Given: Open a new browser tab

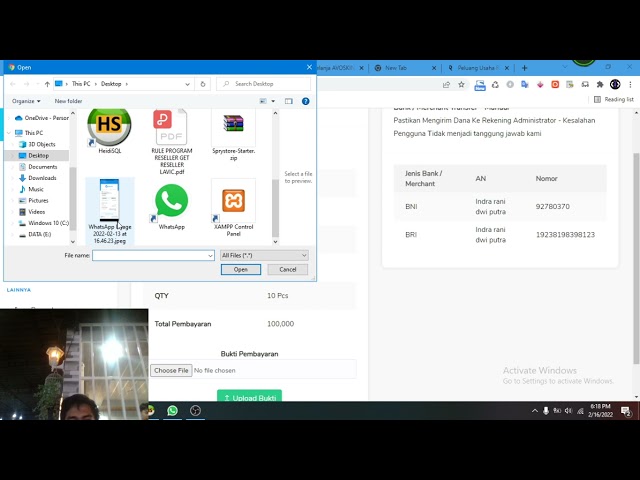Looking at the screenshot, I should tap(524, 68).
